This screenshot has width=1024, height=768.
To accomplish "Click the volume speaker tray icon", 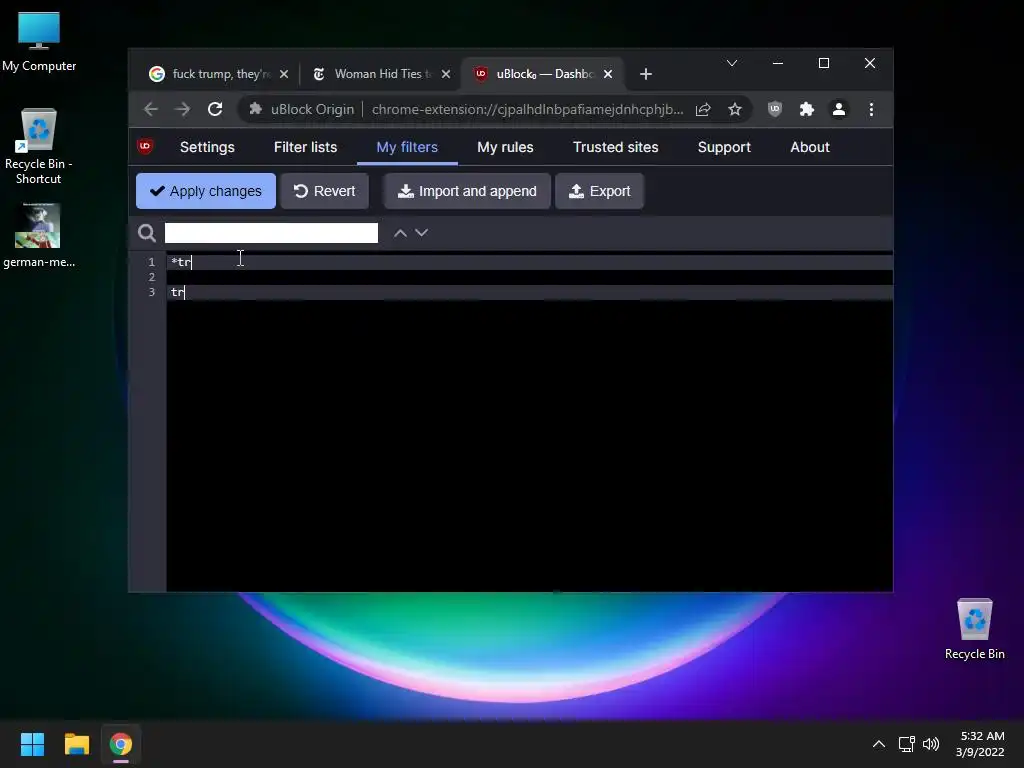I will pyautogui.click(x=931, y=744).
